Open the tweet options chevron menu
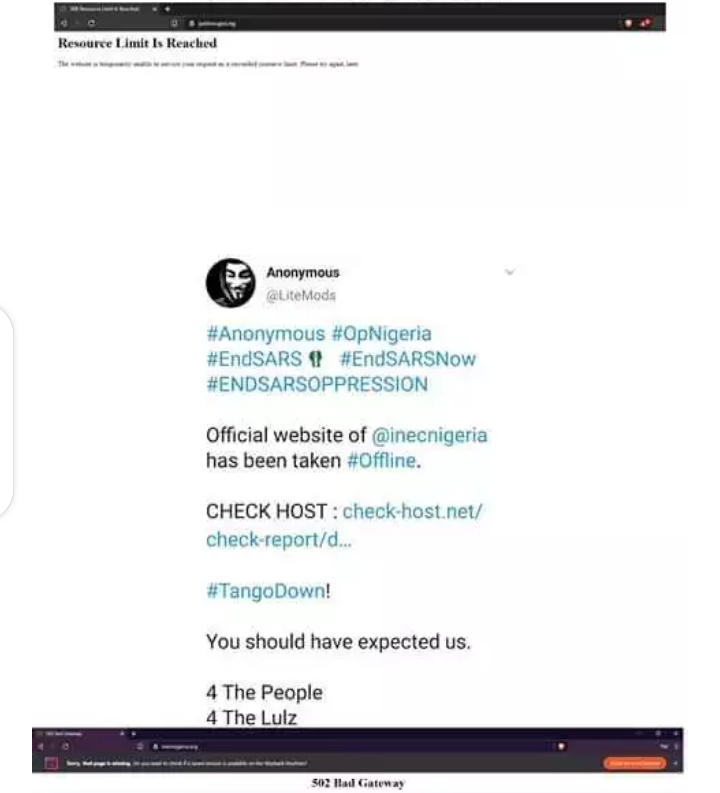This screenshot has width=720, height=793. click(510, 273)
